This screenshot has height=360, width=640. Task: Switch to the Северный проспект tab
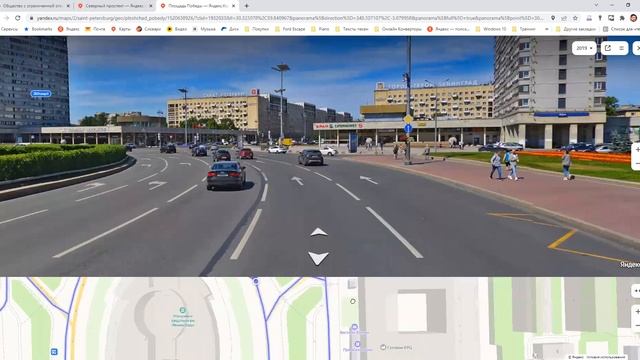115,6
